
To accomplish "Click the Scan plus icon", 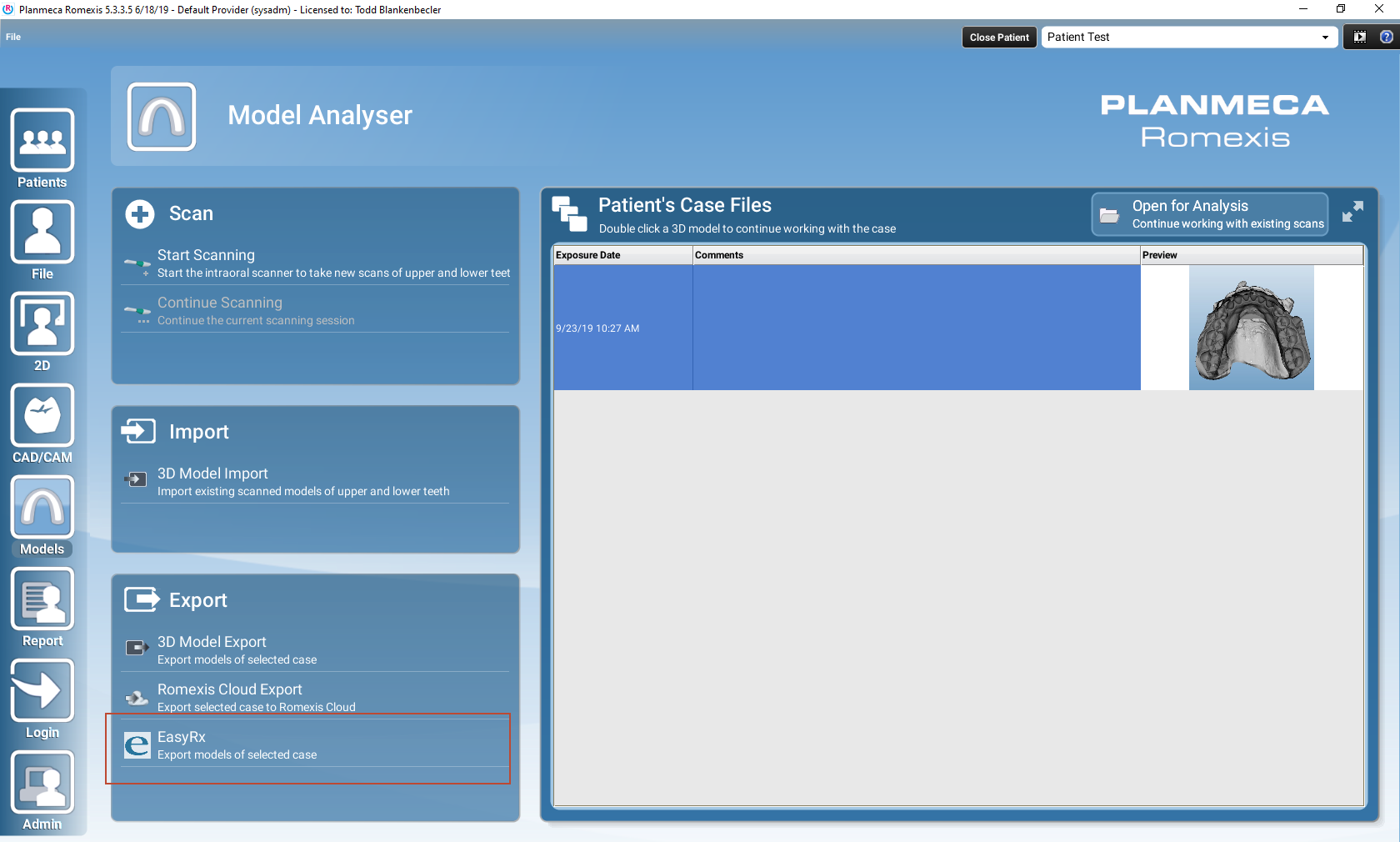I will (x=140, y=214).
